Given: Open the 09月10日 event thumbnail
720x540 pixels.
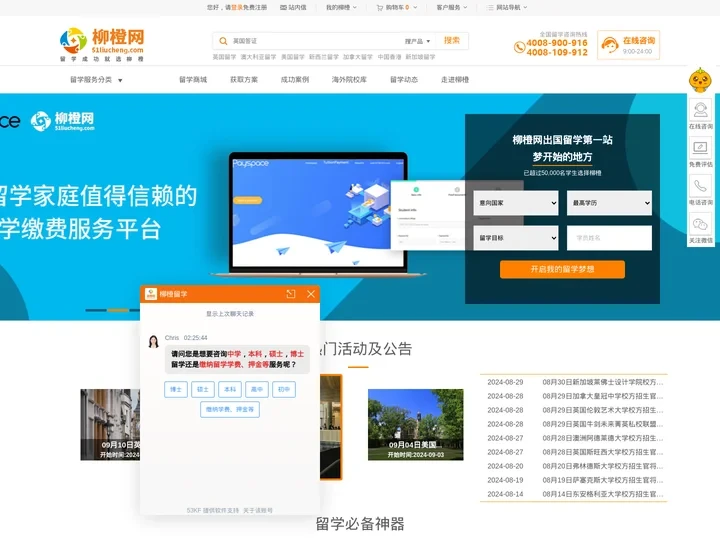Looking at the screenshot, I should [110, 425].
